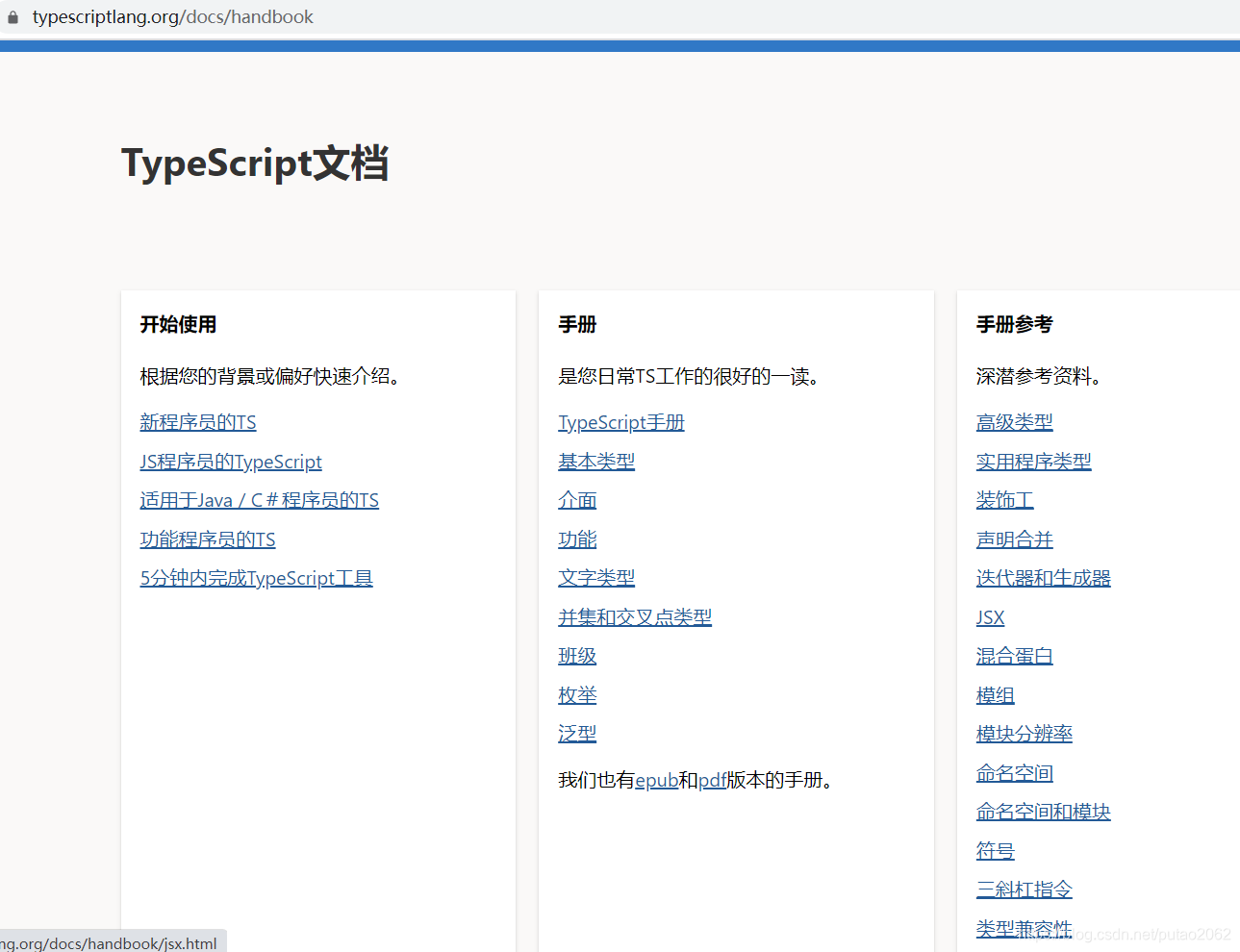Open the 类型兼容性 link
This screenshot has width=1240, height=952.
point(1025,928)
